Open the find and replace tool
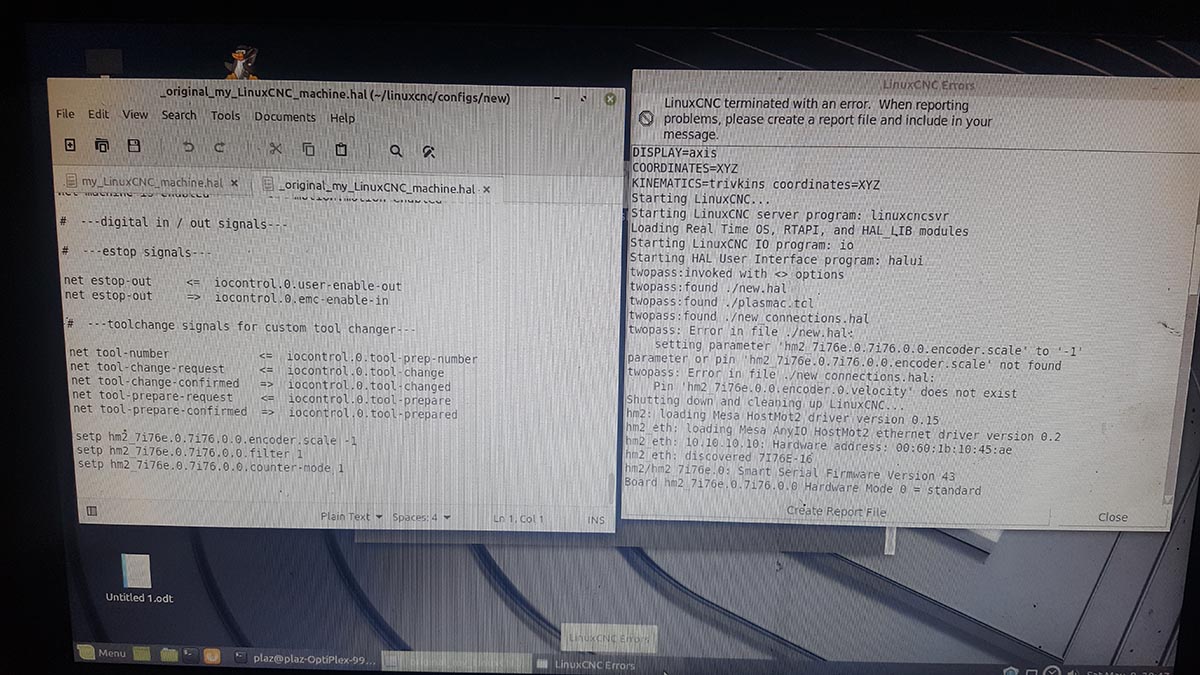Screen dimensions: 1200x675 pos(429,152)
